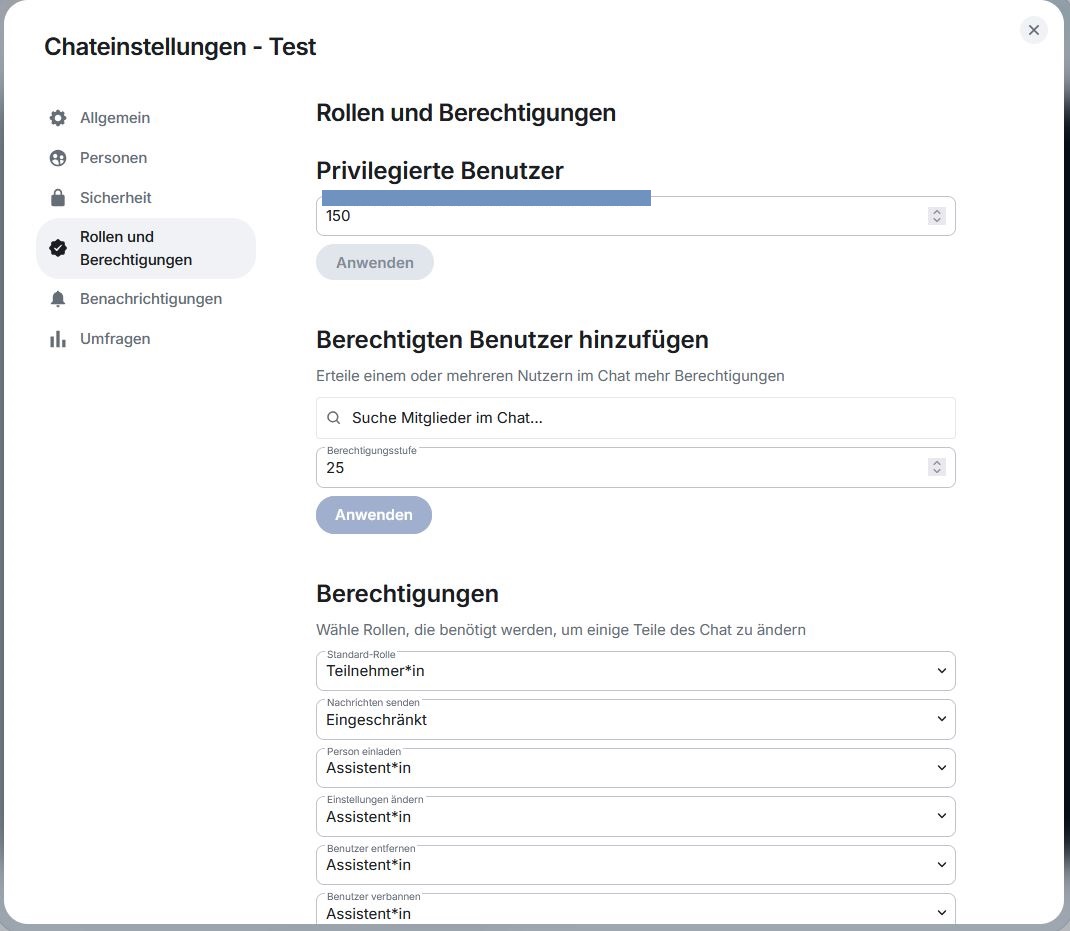Switch to the Sicherheit settings tab

116,198
